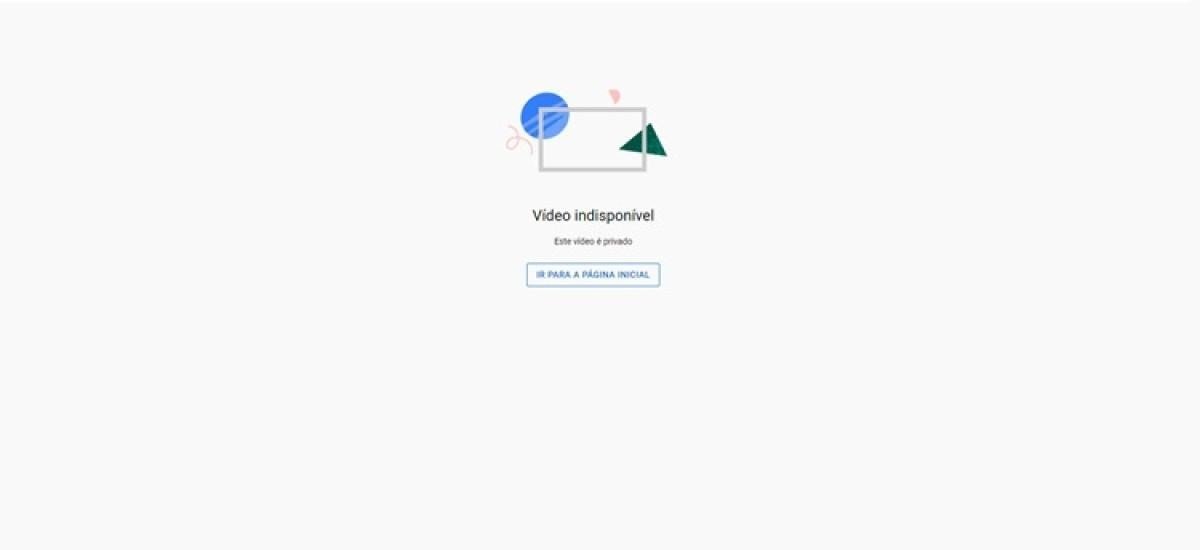The height and width of the screenshot is (550, 1200).
Task: Click inside the empty gray video frame
Action: pyautogui.click(x=592, y=139)
